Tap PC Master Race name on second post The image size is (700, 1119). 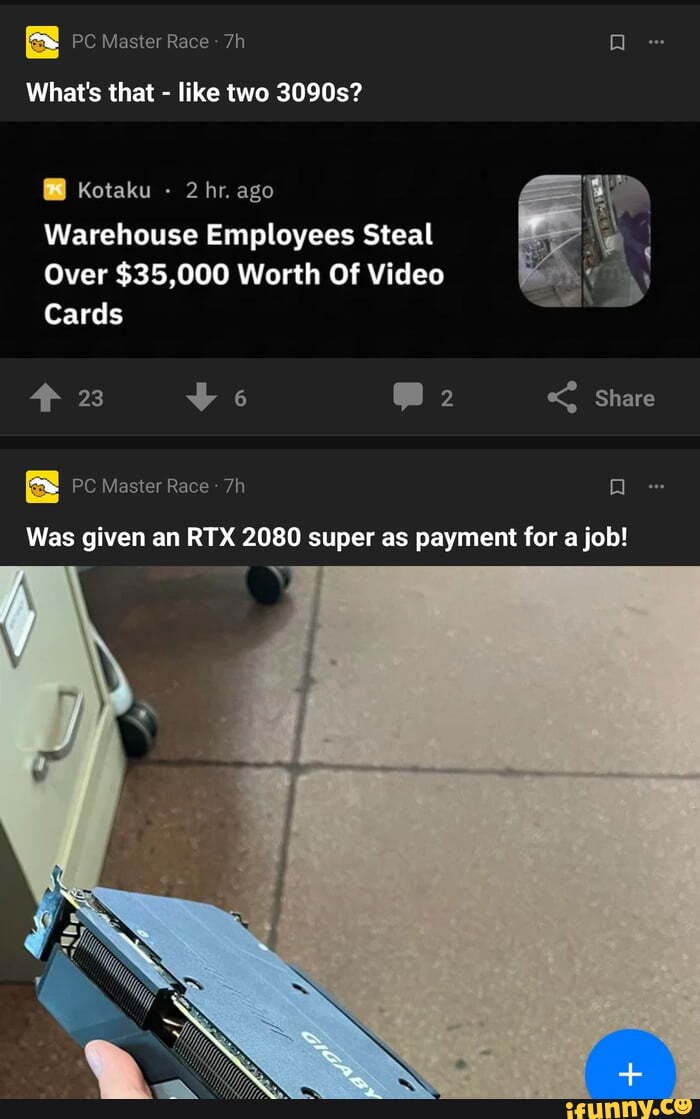tap(141, 486)
